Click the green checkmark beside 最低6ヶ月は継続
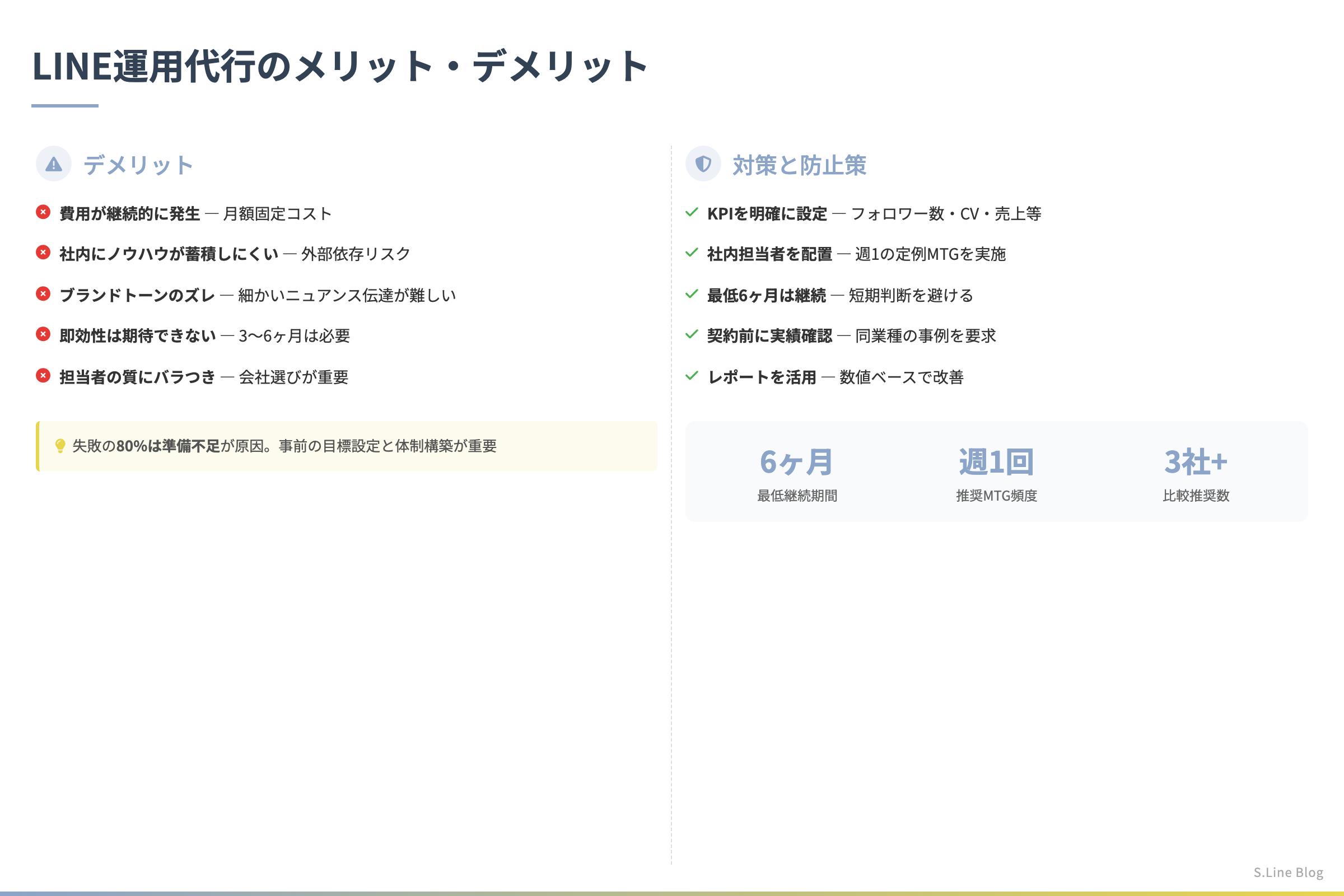 692,293
